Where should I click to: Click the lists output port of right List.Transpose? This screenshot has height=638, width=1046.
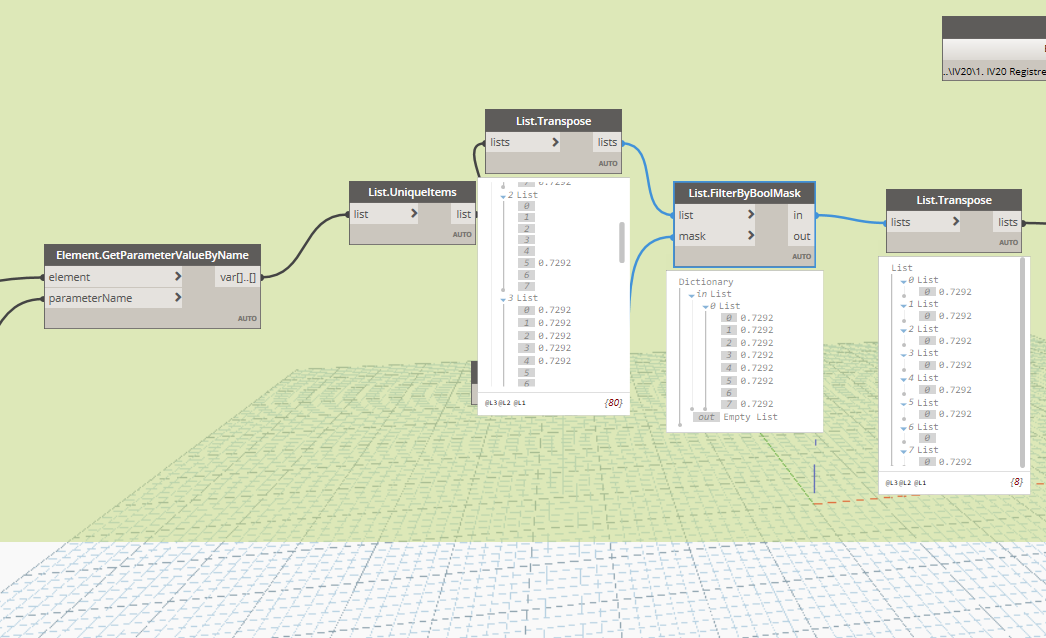pyautogui.click(x=1007, y=222)
